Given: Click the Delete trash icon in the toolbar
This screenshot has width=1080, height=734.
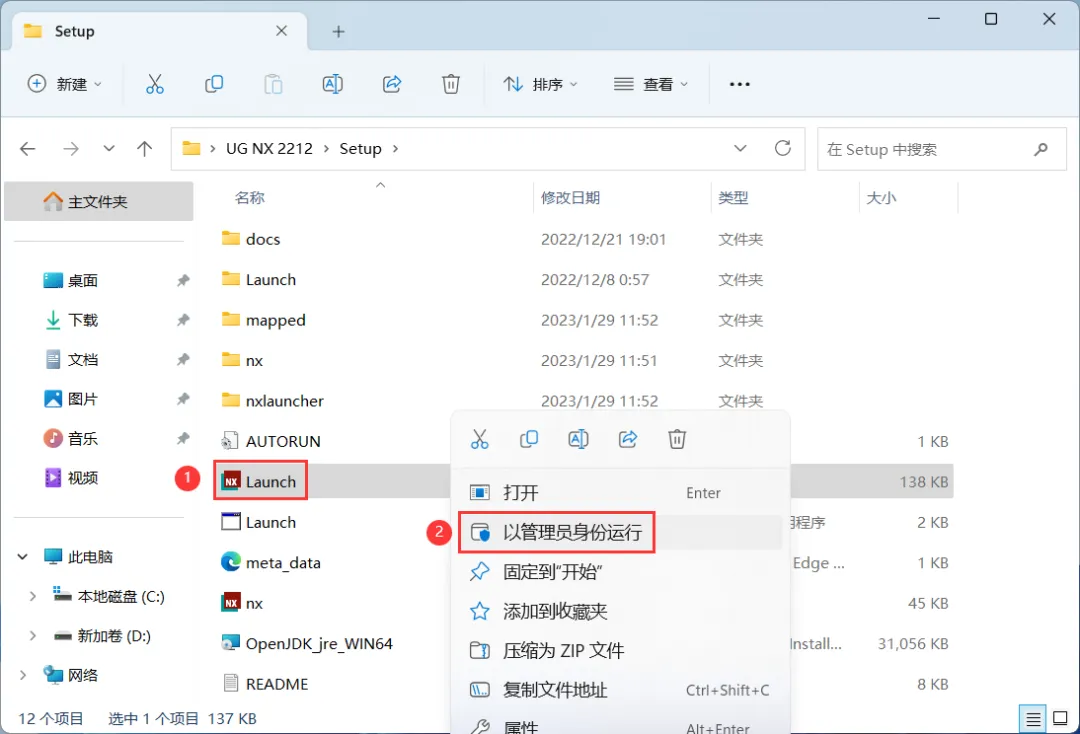Looking at the screenshot, I should [450, 84].
